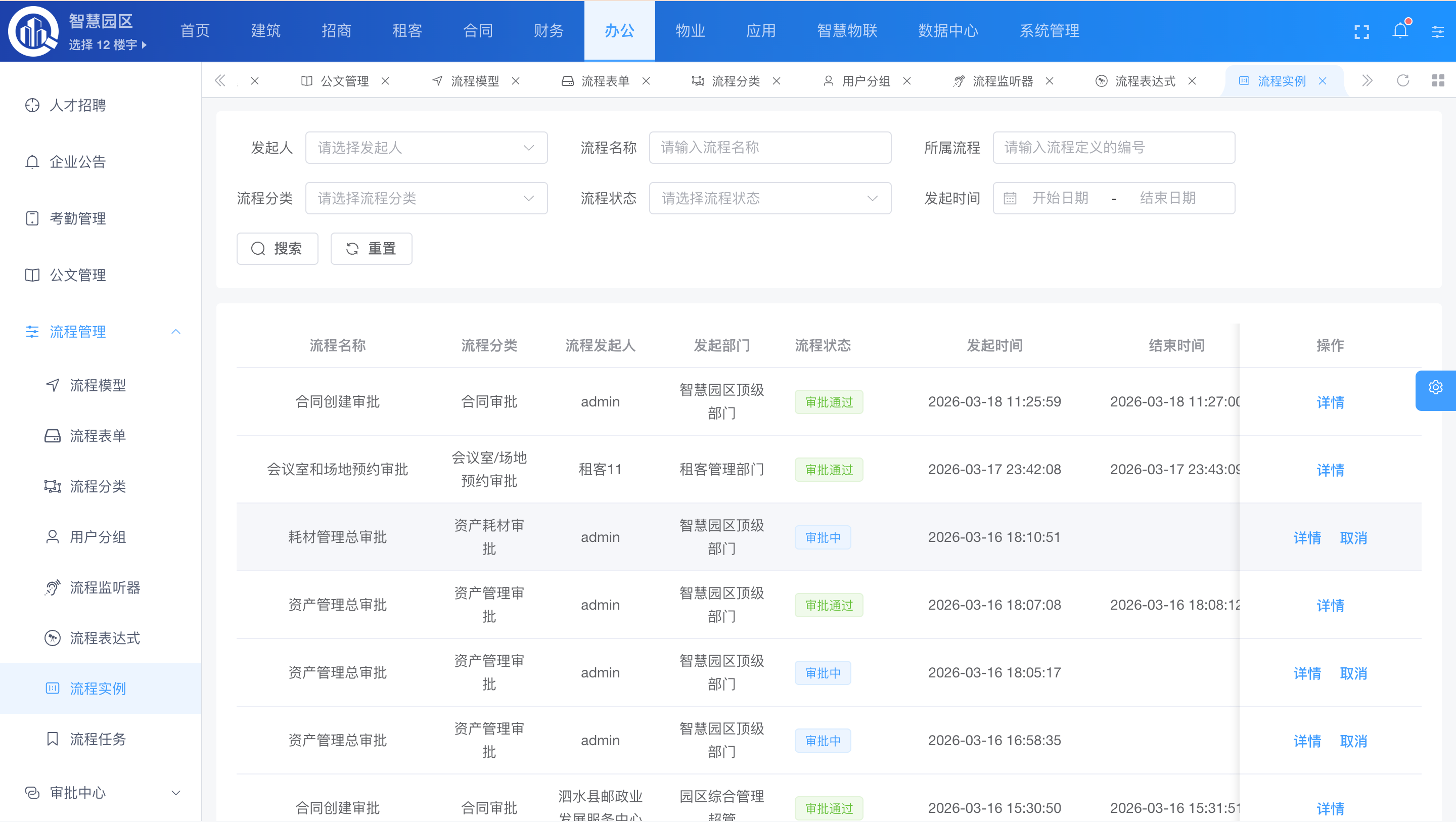
Task: Open the notification bell icon
Action: (x=1400, y=30)
